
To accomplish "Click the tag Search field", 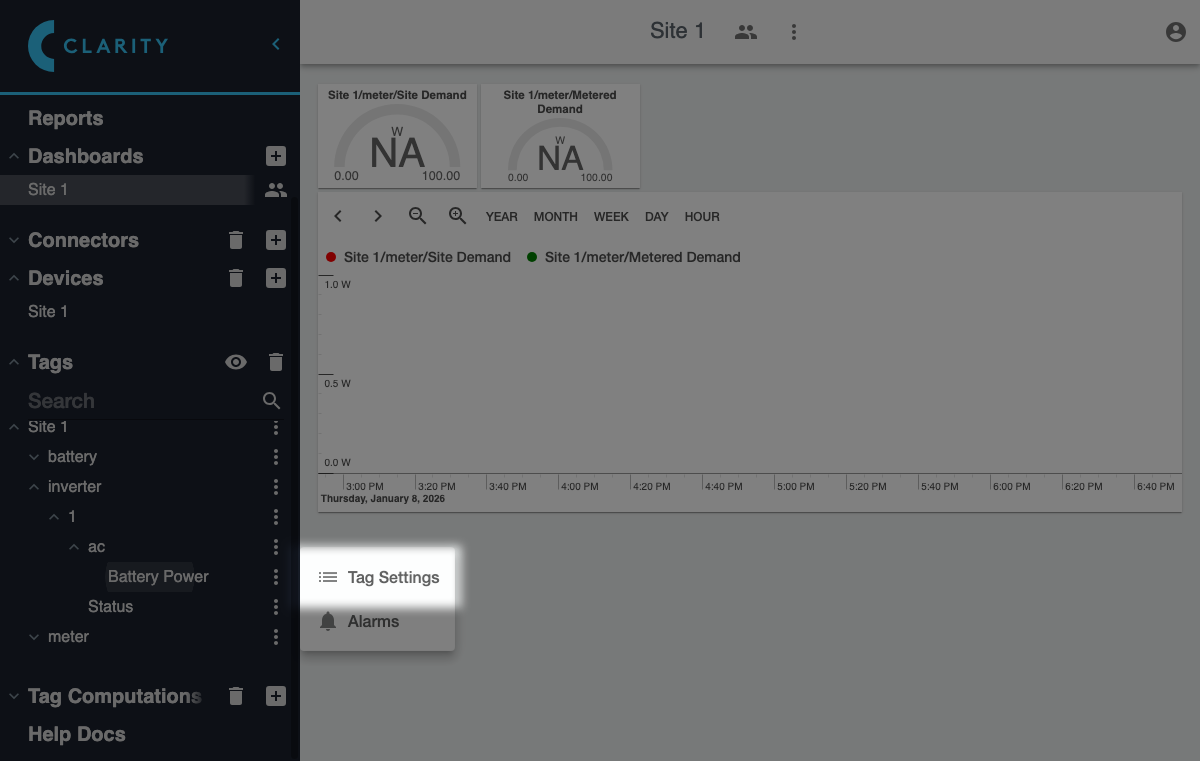I will point(140,401).
